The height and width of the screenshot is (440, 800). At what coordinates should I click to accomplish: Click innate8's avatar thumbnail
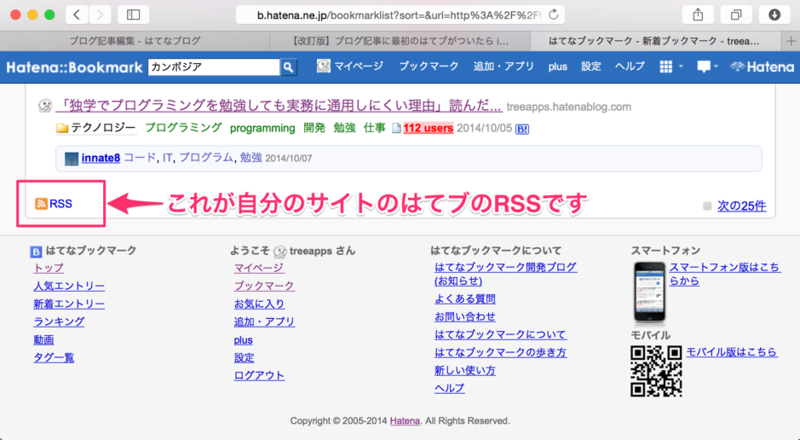(71, 159)
